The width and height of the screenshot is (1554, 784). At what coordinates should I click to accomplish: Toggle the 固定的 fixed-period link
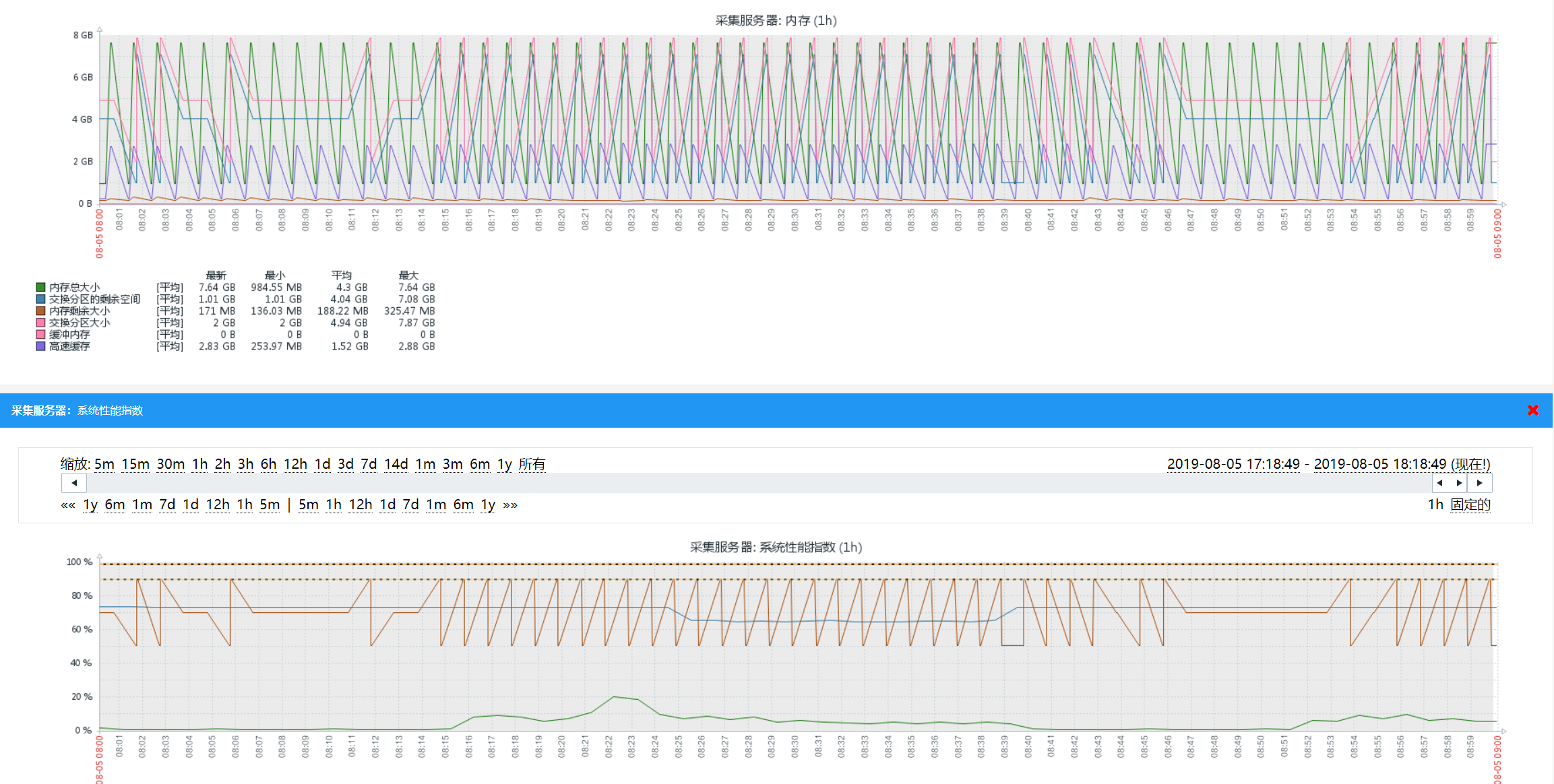(x=1470, y=504)
